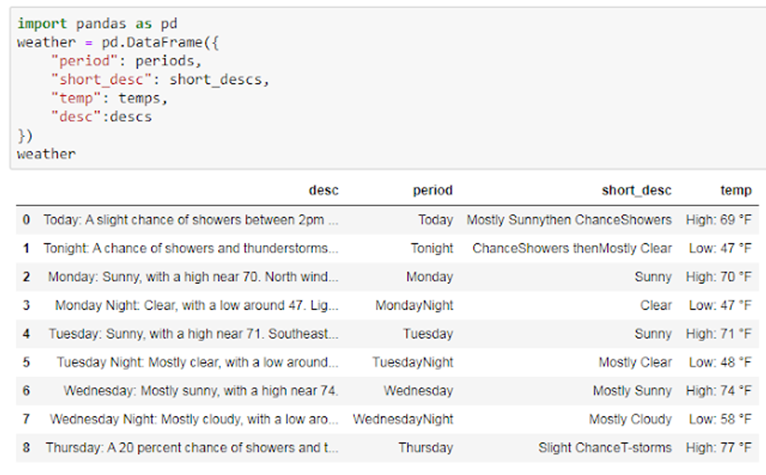The height and width of the screenshot is (475, 766).
Task: Click the last 'weather' line in the code cell
Action: click(x=46, y=154)
